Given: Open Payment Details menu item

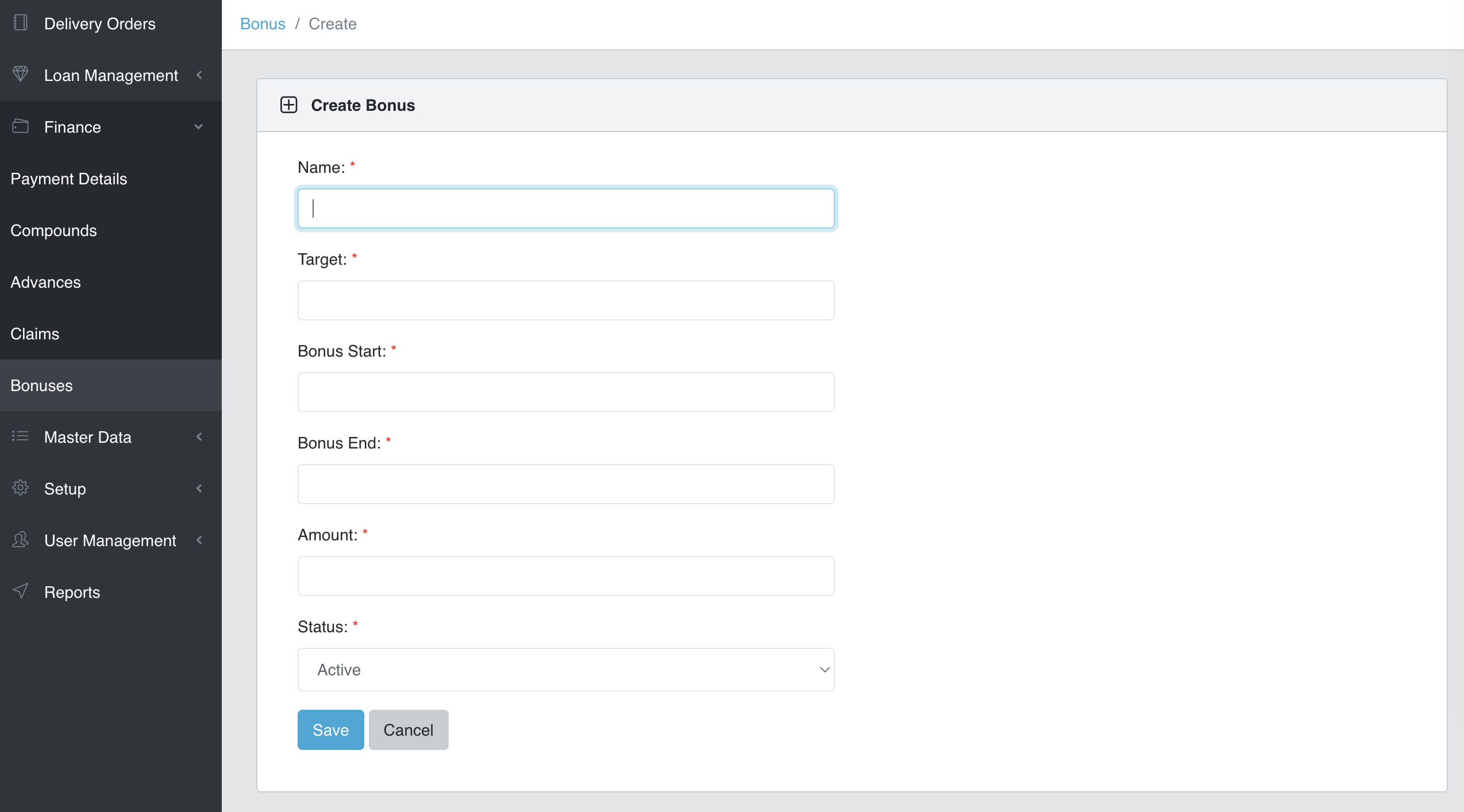Looking at the screenshot, I should pos(69,179).
